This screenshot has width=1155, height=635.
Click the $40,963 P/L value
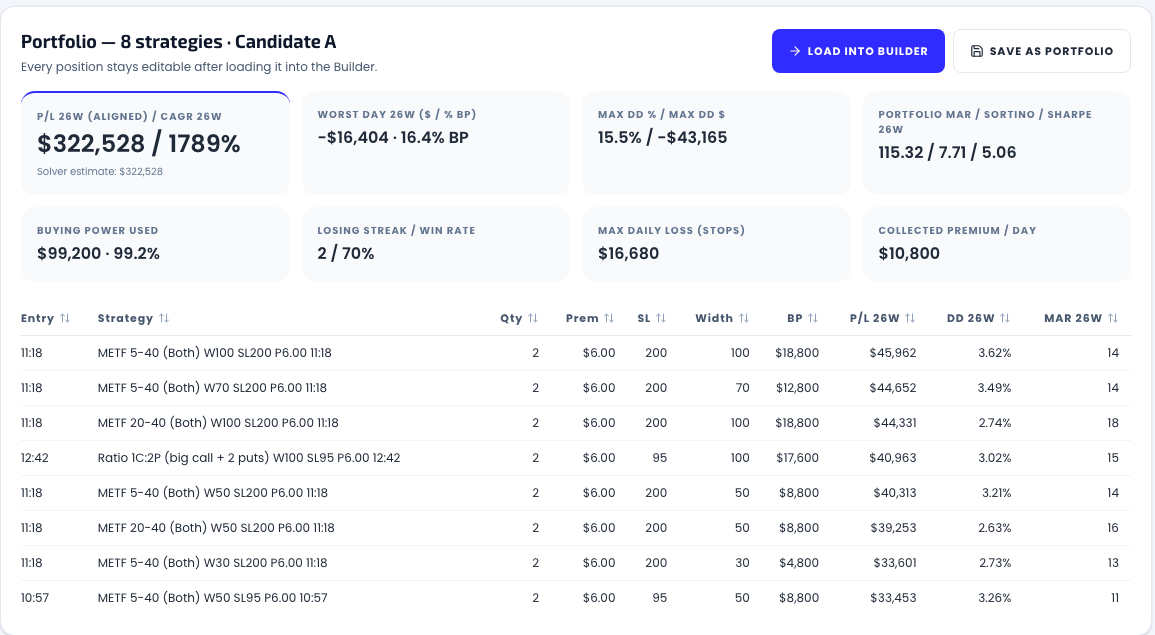pos(893,457)
